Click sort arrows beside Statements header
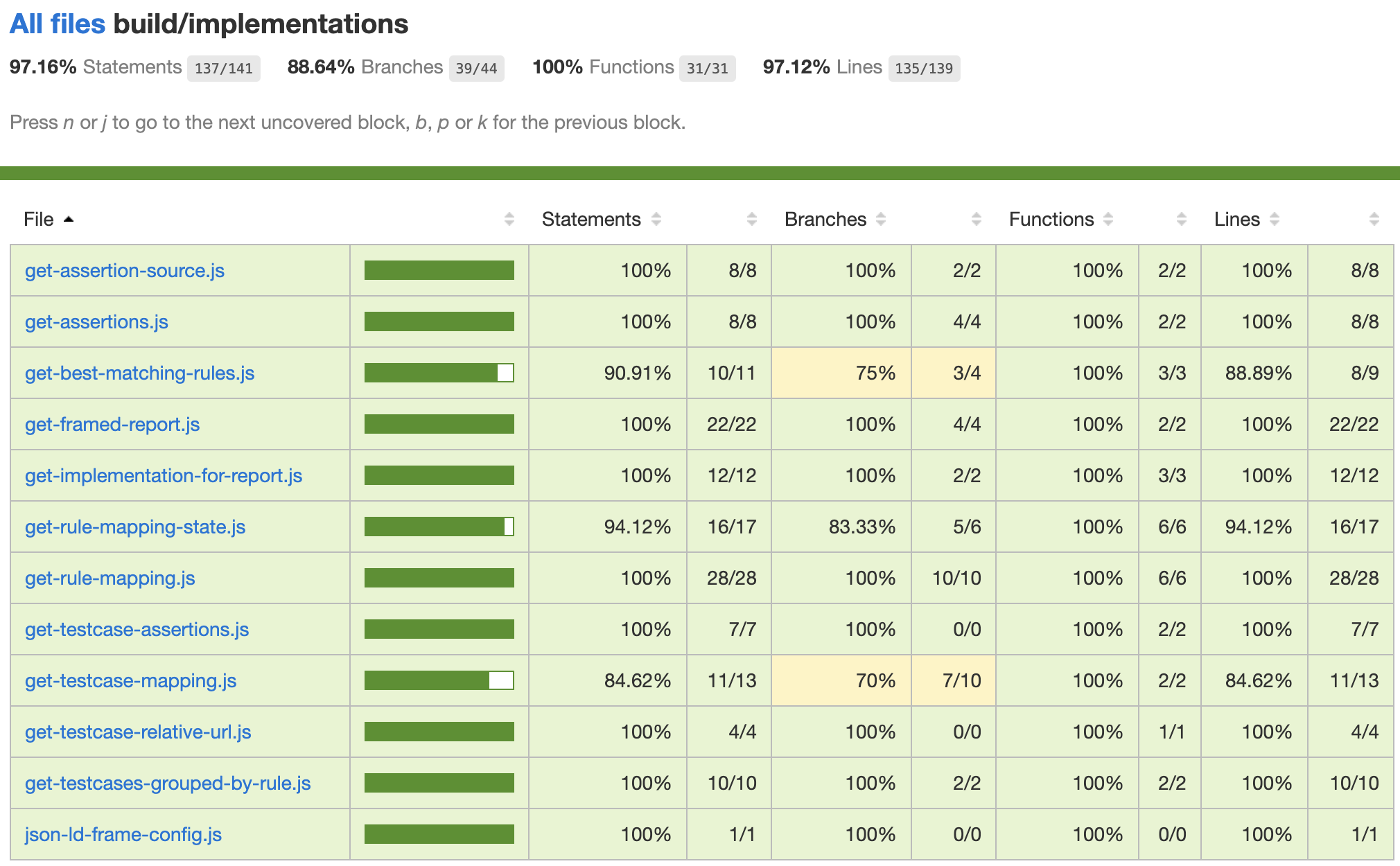 tap(656, 220)
